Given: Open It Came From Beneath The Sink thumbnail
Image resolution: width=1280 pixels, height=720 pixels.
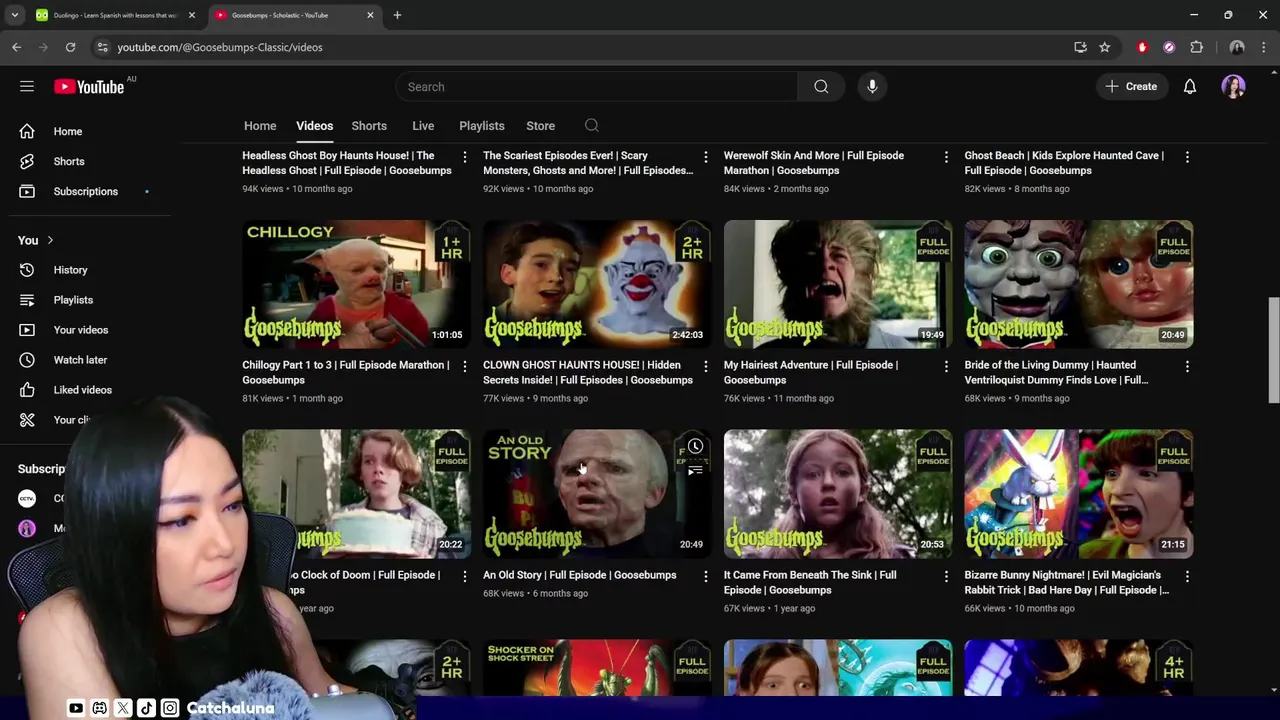Looking at the screenshot, I should [838, 494].
